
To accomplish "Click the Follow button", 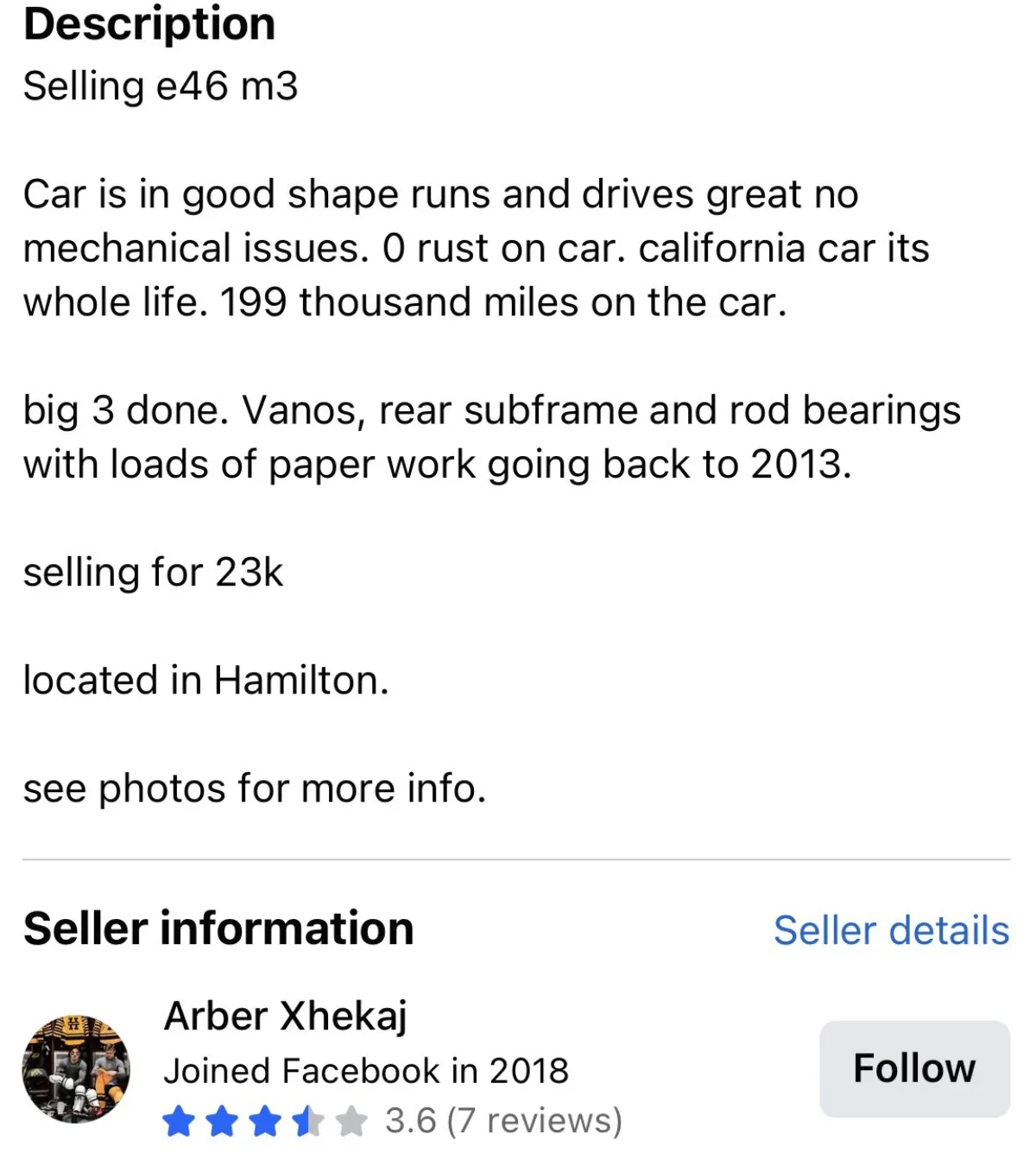I will pos(913,1068).
